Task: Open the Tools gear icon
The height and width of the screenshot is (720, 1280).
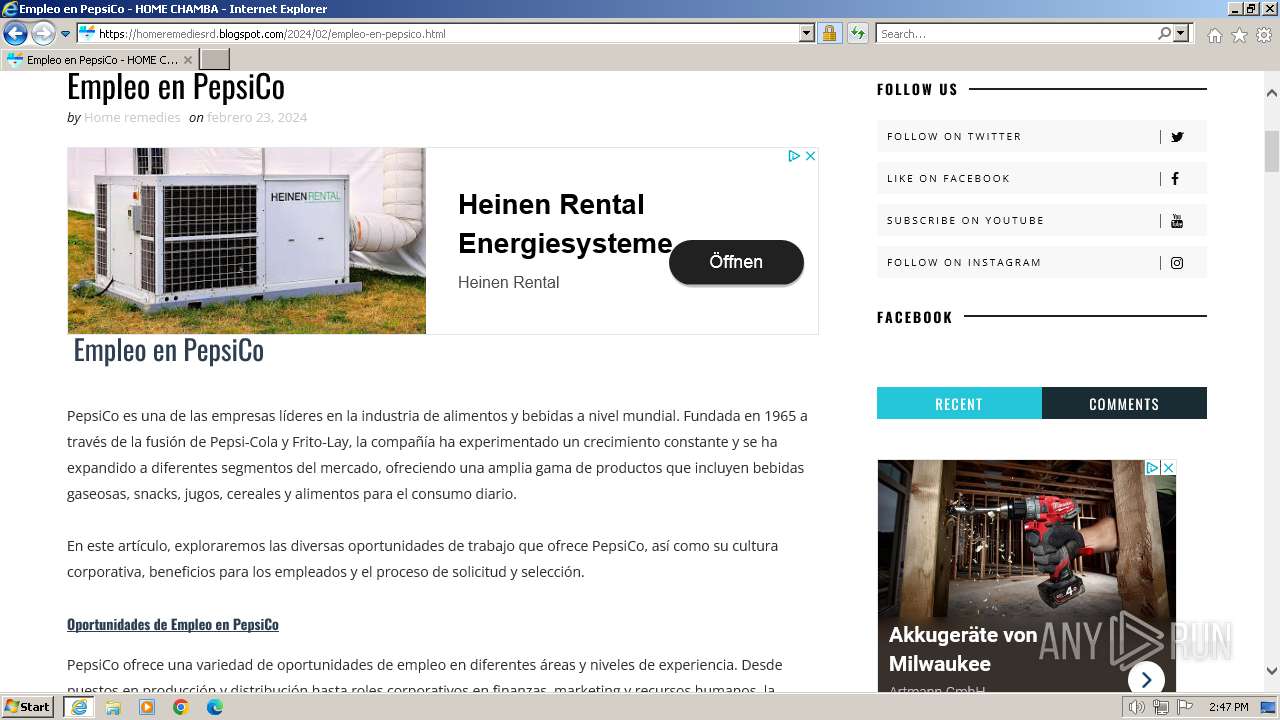Action: click(x=1264, y=35)
